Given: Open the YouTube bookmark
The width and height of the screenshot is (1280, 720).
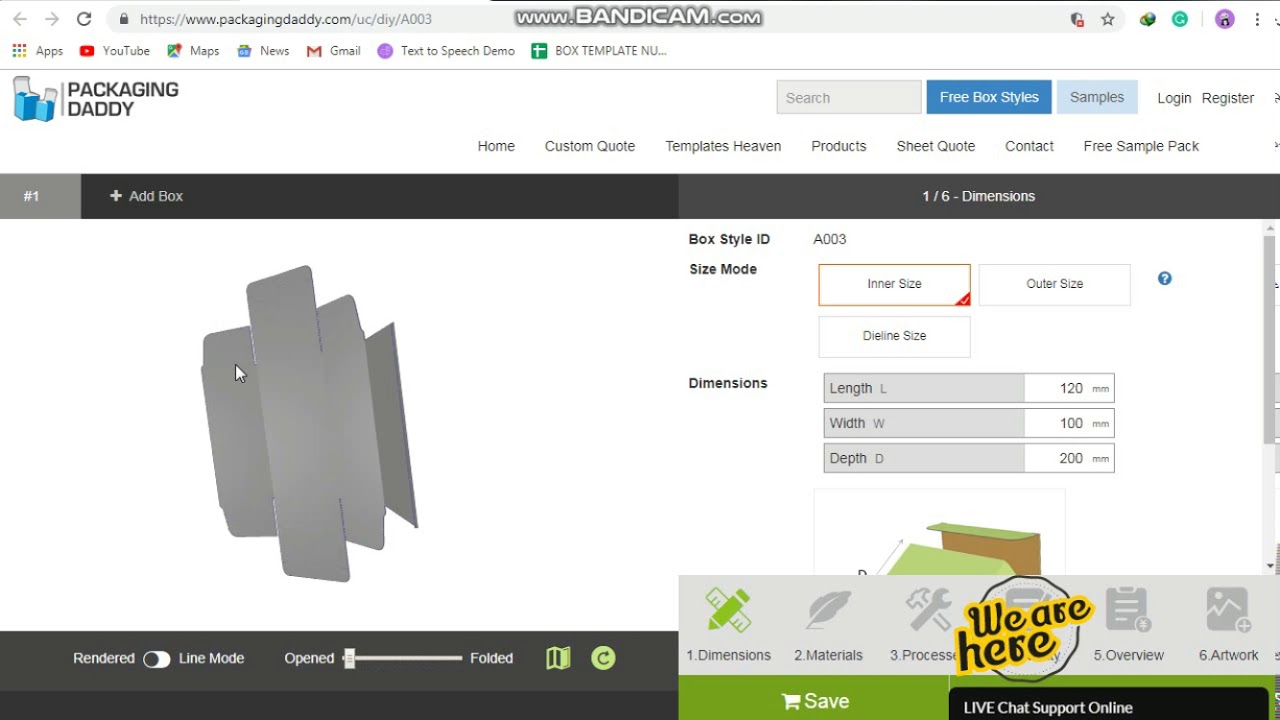Looking at the screenshot, I should point(114,51).
